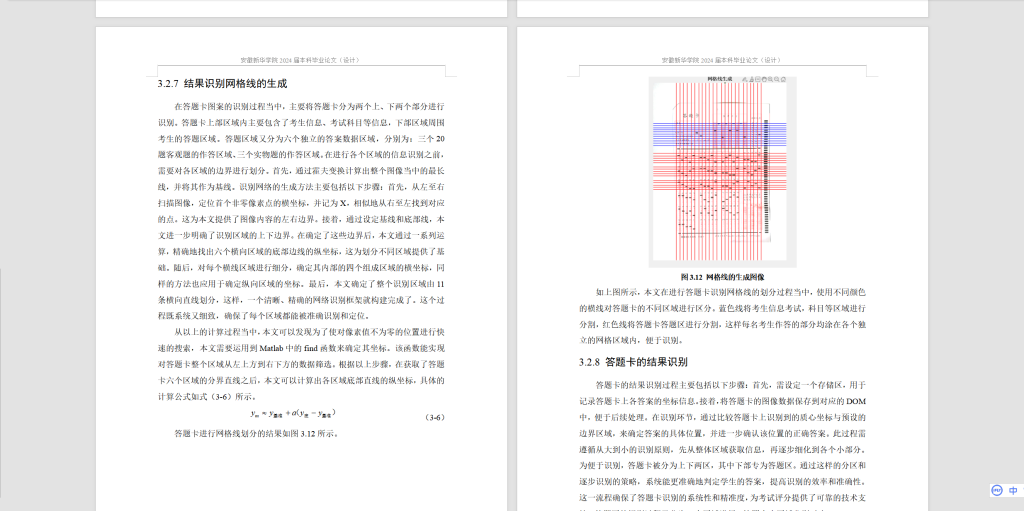Click the y formula line above (3-6)
This screenshot has height=511, width=1024.
tap(293, 413)
